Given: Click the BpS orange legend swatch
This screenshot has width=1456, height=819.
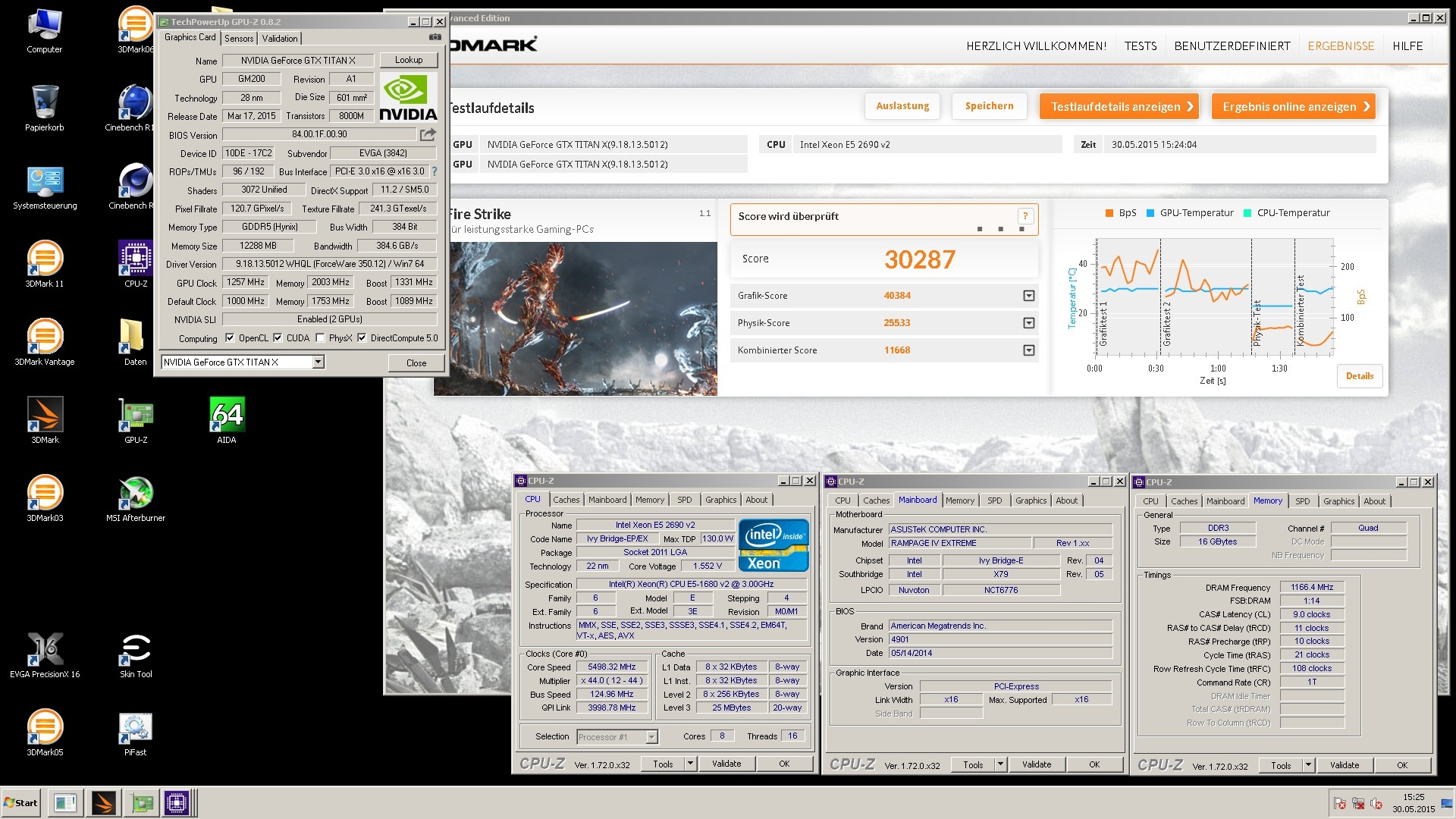Looking at the screenshot, I should pyautogui.click(x=1109, y=213).
